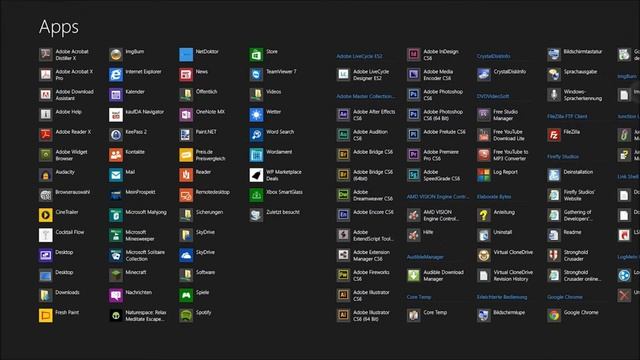
Task: Launch Audible Download Manager icon
Action: point(413,275)
